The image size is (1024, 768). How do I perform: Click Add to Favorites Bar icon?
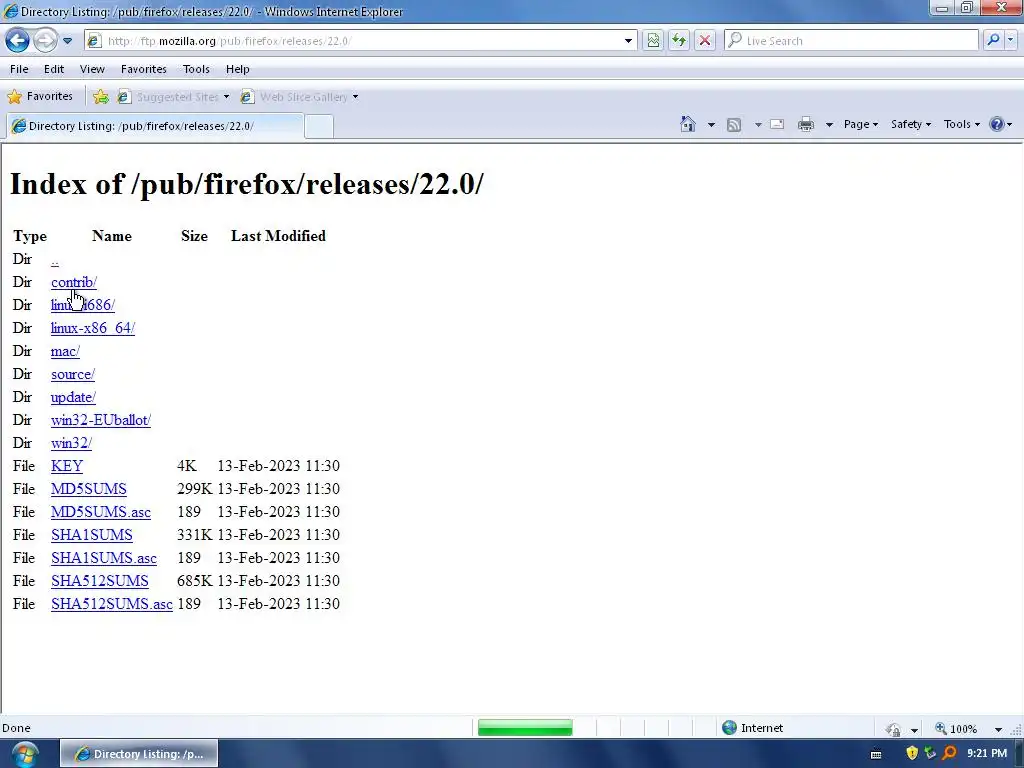(x=101, y=97)
